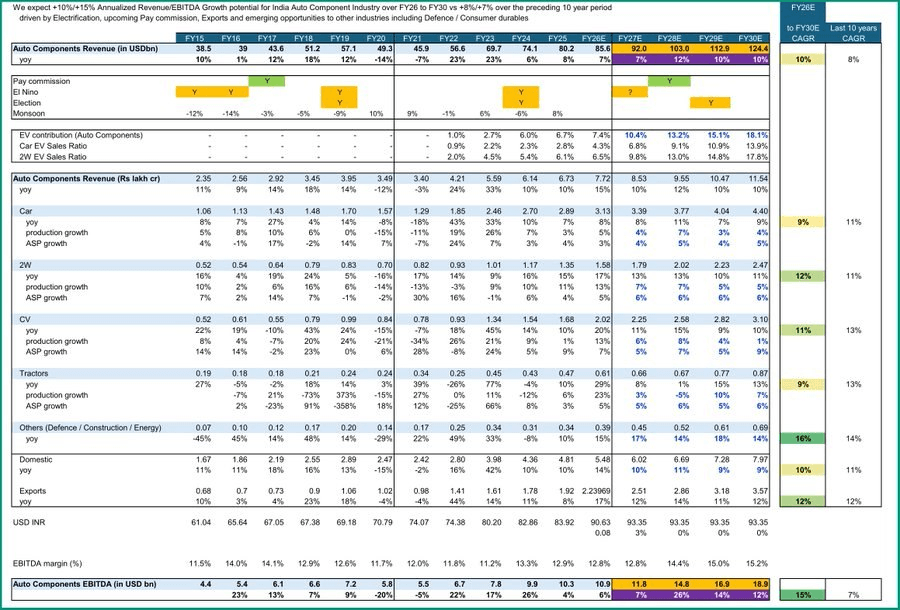Select the green 16% CAGR cell for Others

[802, 438]
